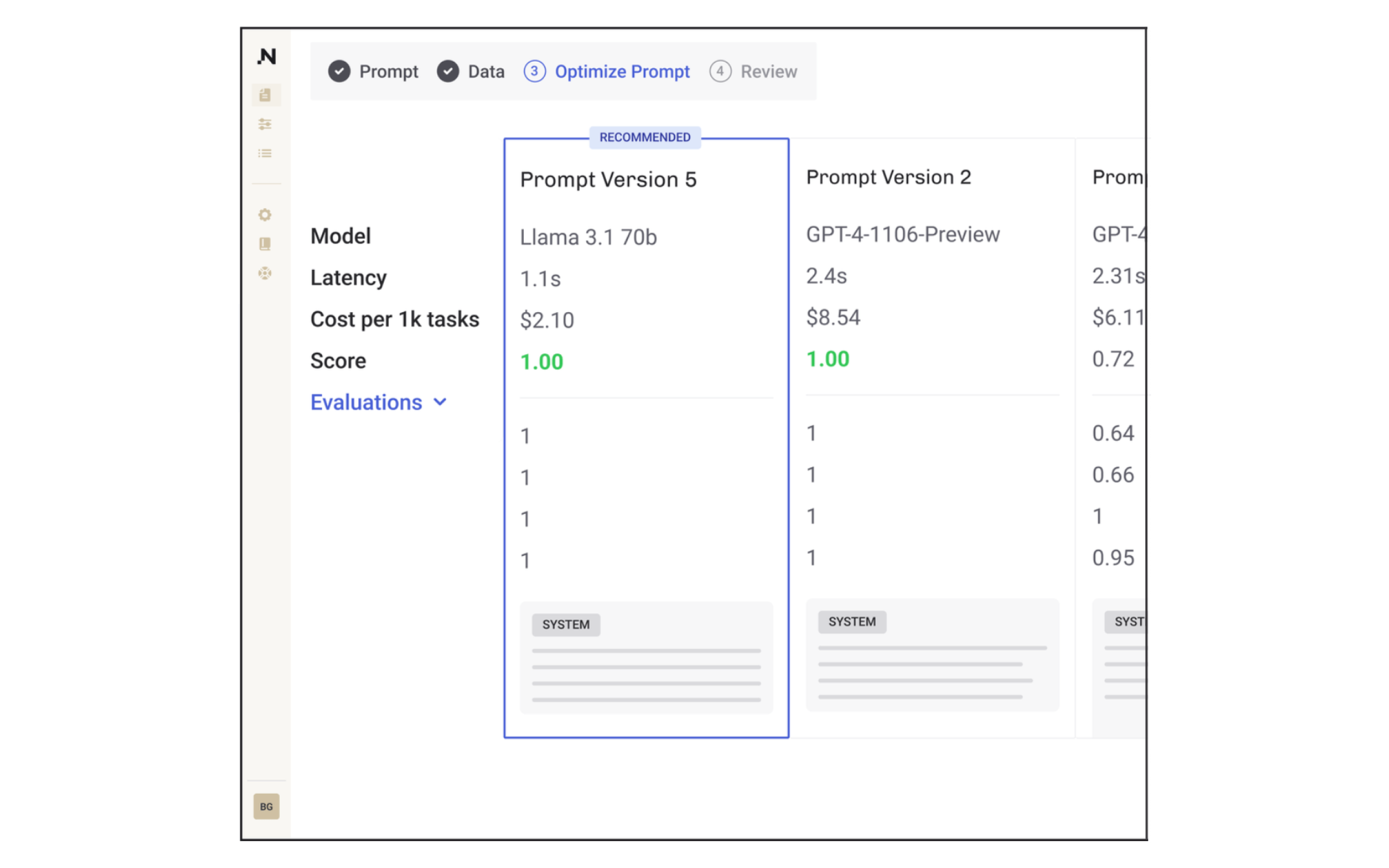
Task: Click the "Latency" row label
Action: (348, 278)
